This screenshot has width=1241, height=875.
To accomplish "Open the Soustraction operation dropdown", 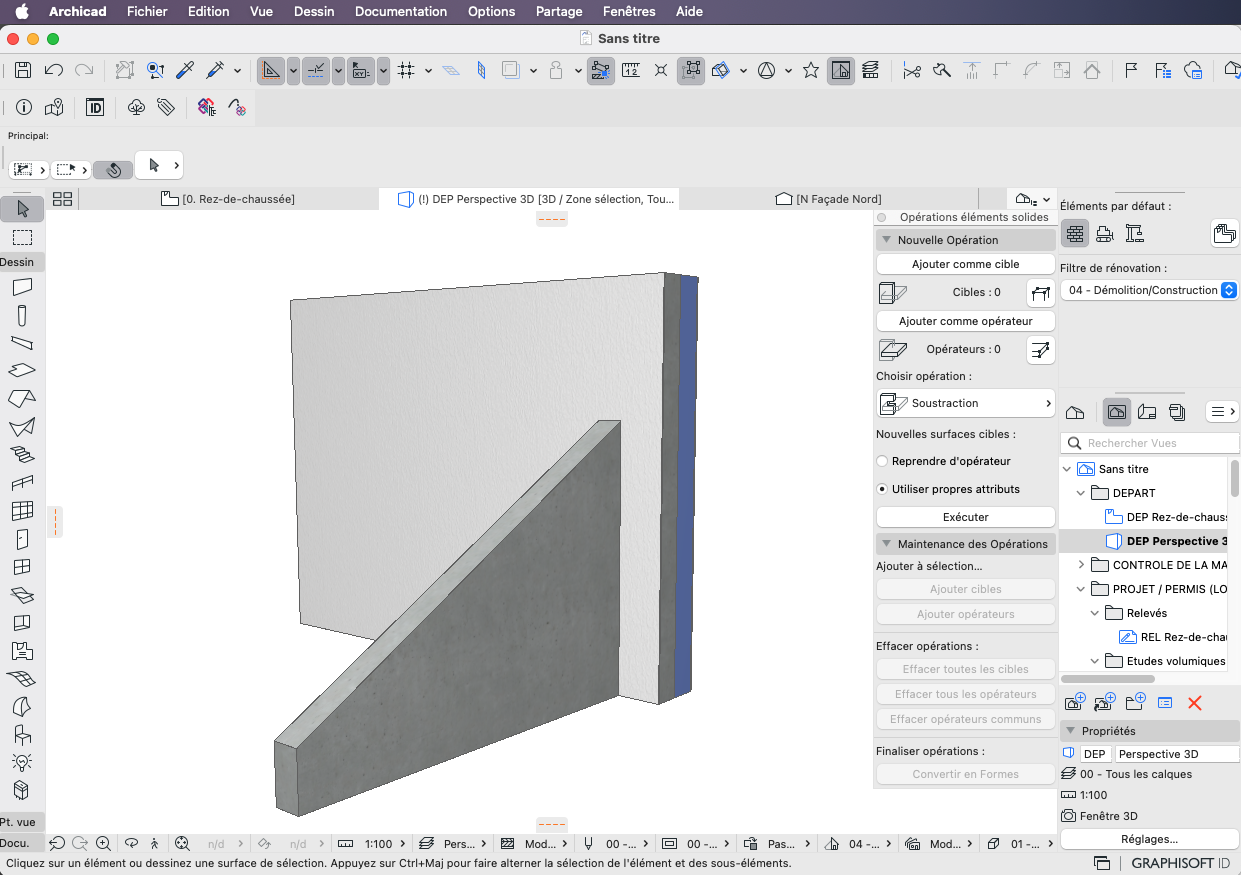I will [x=966, y=403].
